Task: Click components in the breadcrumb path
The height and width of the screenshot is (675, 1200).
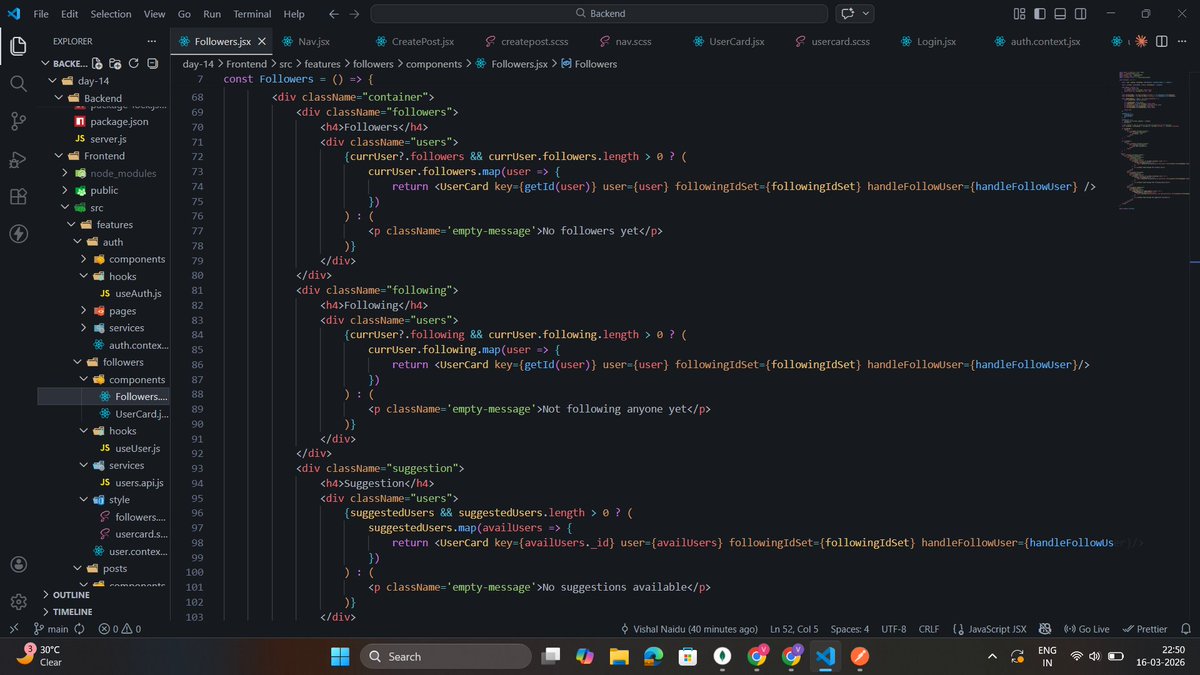Action: pyautogui.click(x=434, y=63)
